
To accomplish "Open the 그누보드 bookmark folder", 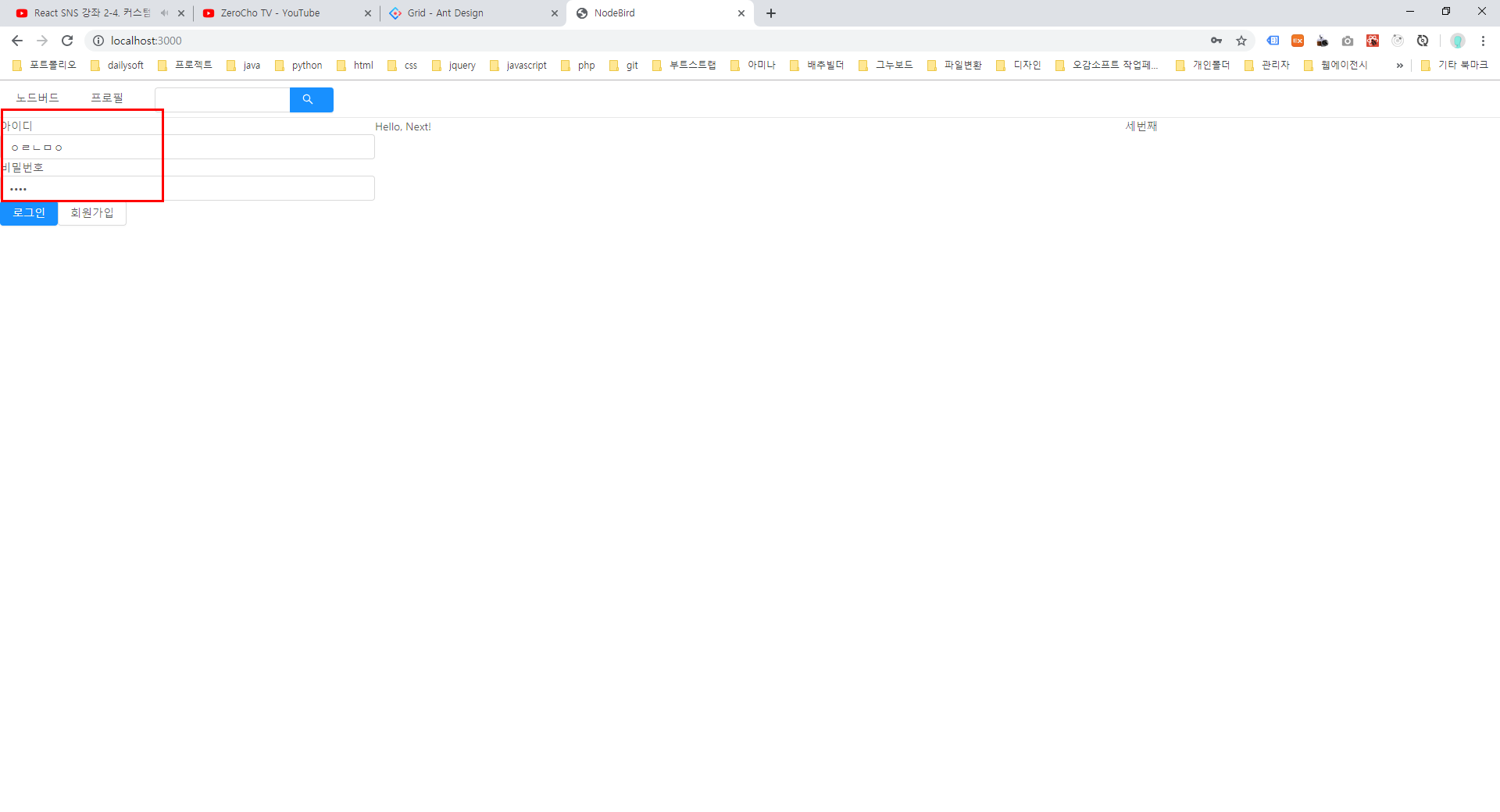I will [x=886, y=66].
